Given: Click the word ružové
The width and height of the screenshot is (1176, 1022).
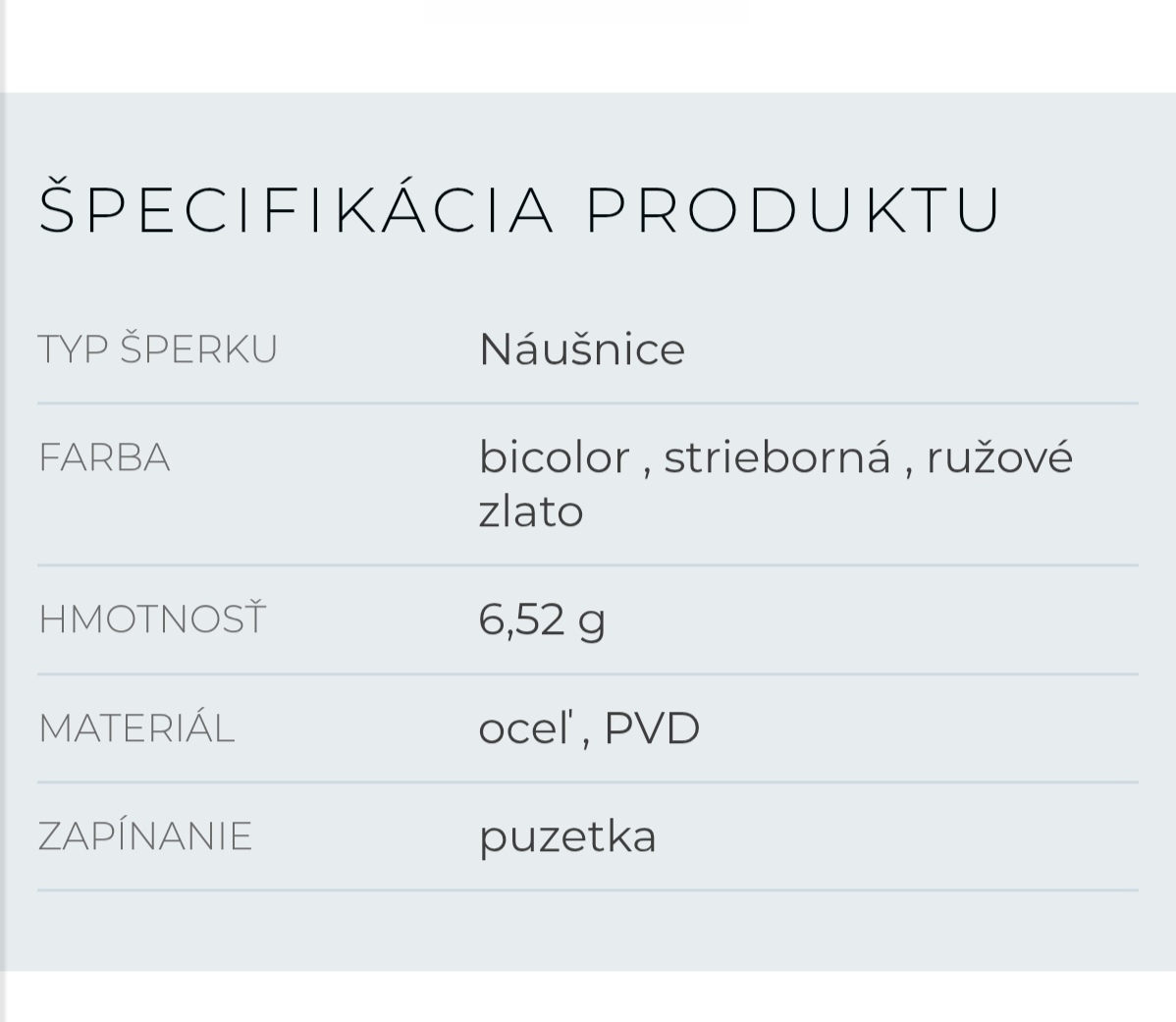Looking at the screenshot, I should coord(999,457).
